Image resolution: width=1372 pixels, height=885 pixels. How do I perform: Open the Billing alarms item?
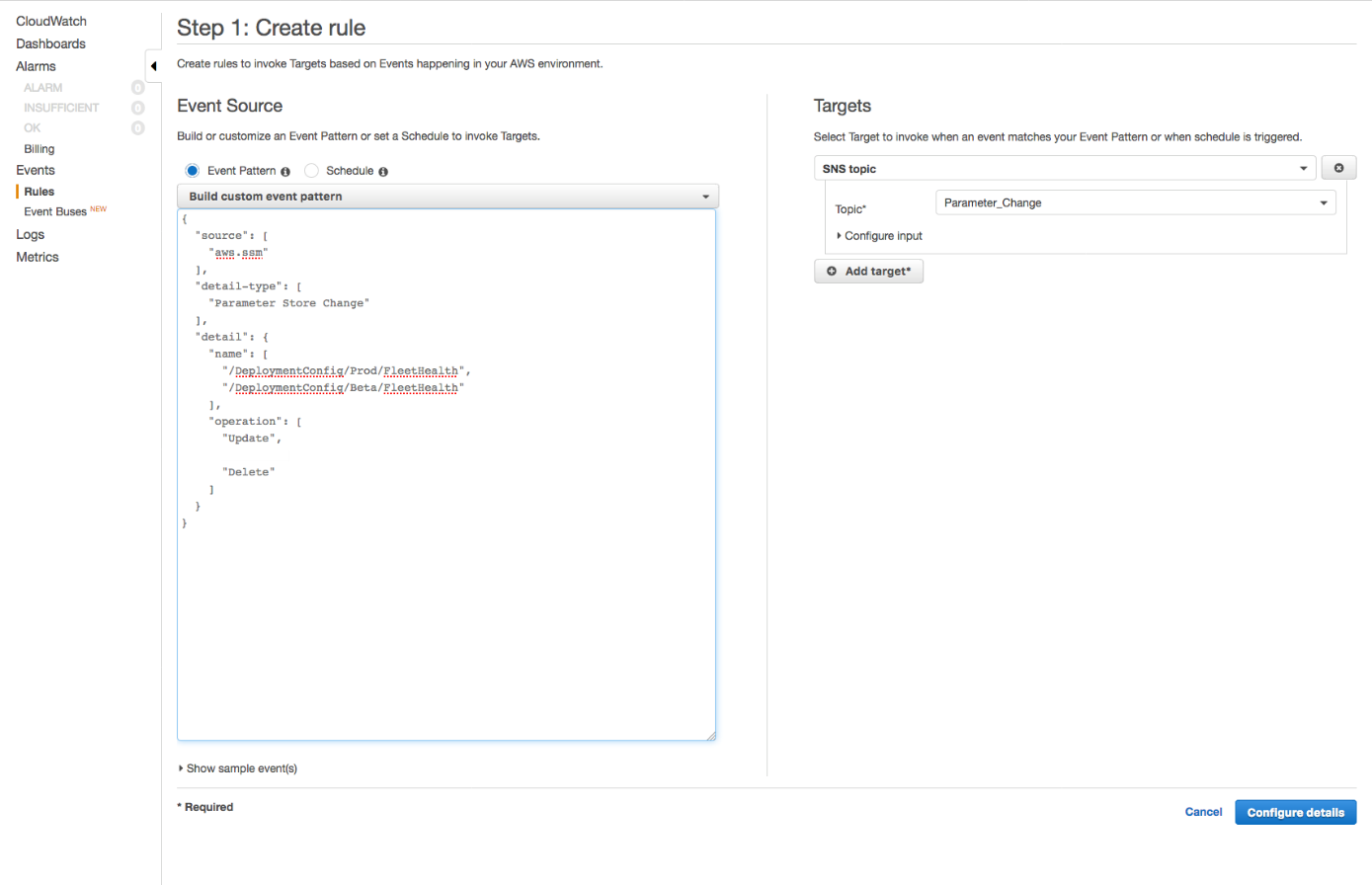(40, 149)
